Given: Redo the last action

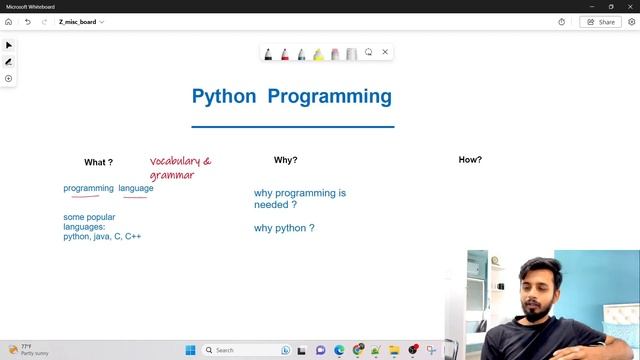Looking at the screenshot, I should click(x=44, y=22).
